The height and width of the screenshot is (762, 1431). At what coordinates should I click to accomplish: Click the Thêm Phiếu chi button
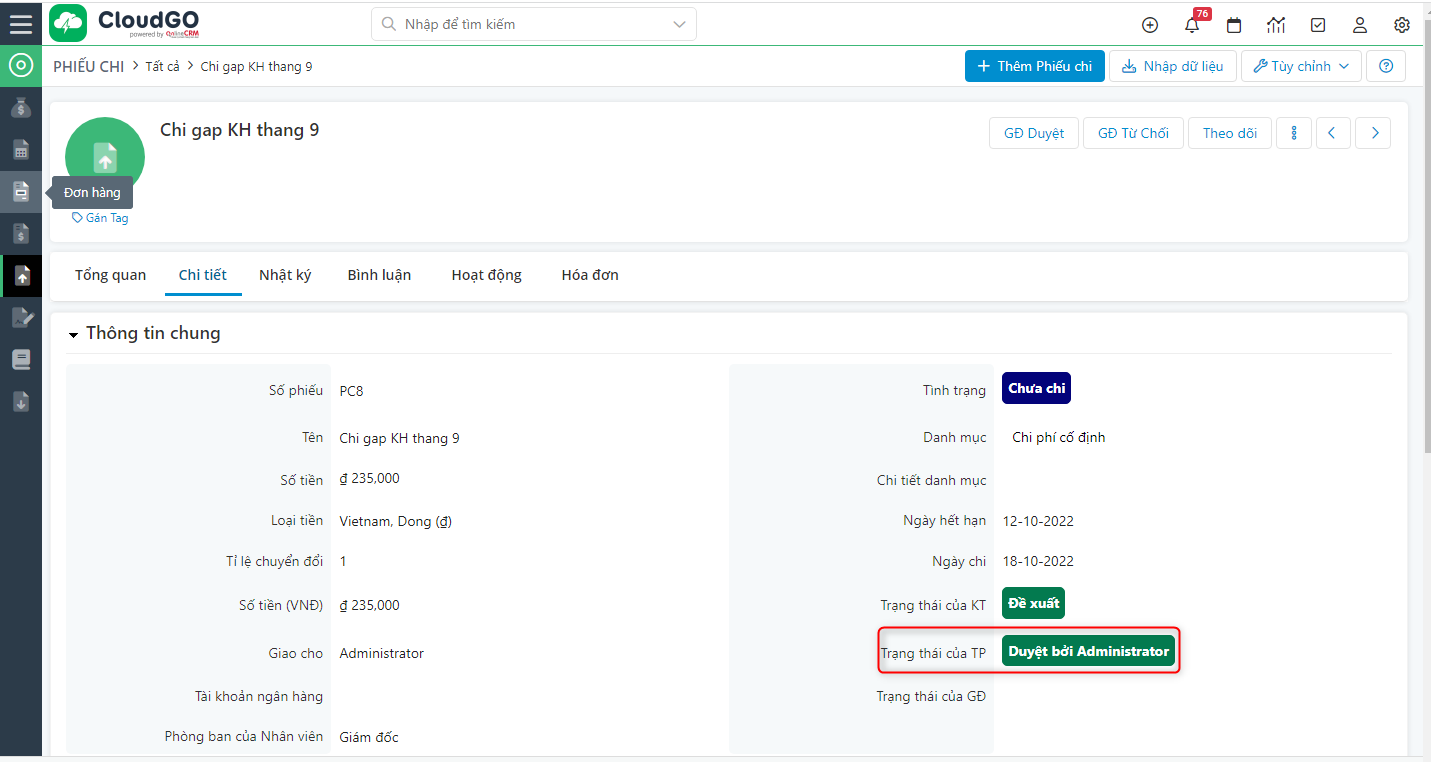click(1035, 66)
